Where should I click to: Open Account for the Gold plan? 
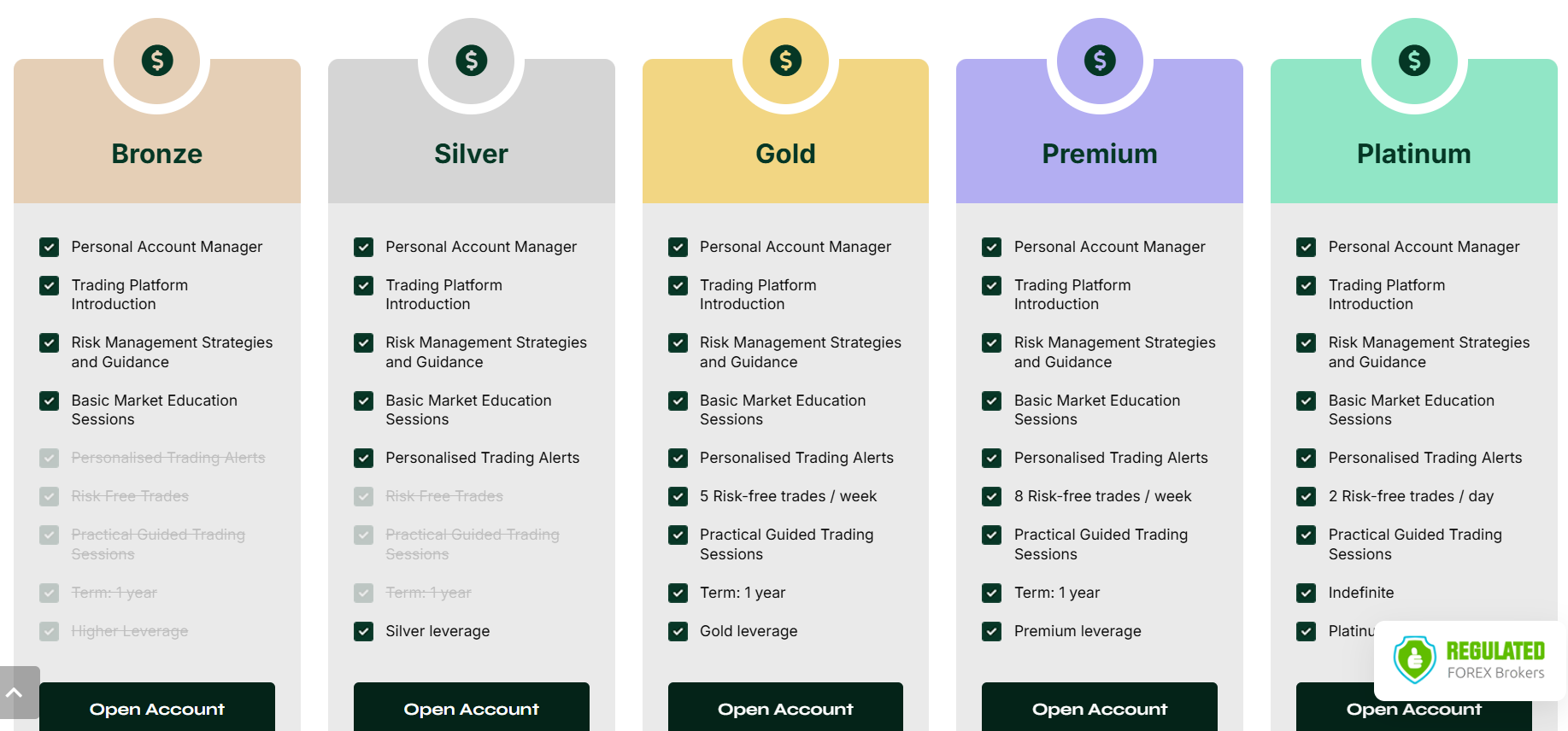786,707
